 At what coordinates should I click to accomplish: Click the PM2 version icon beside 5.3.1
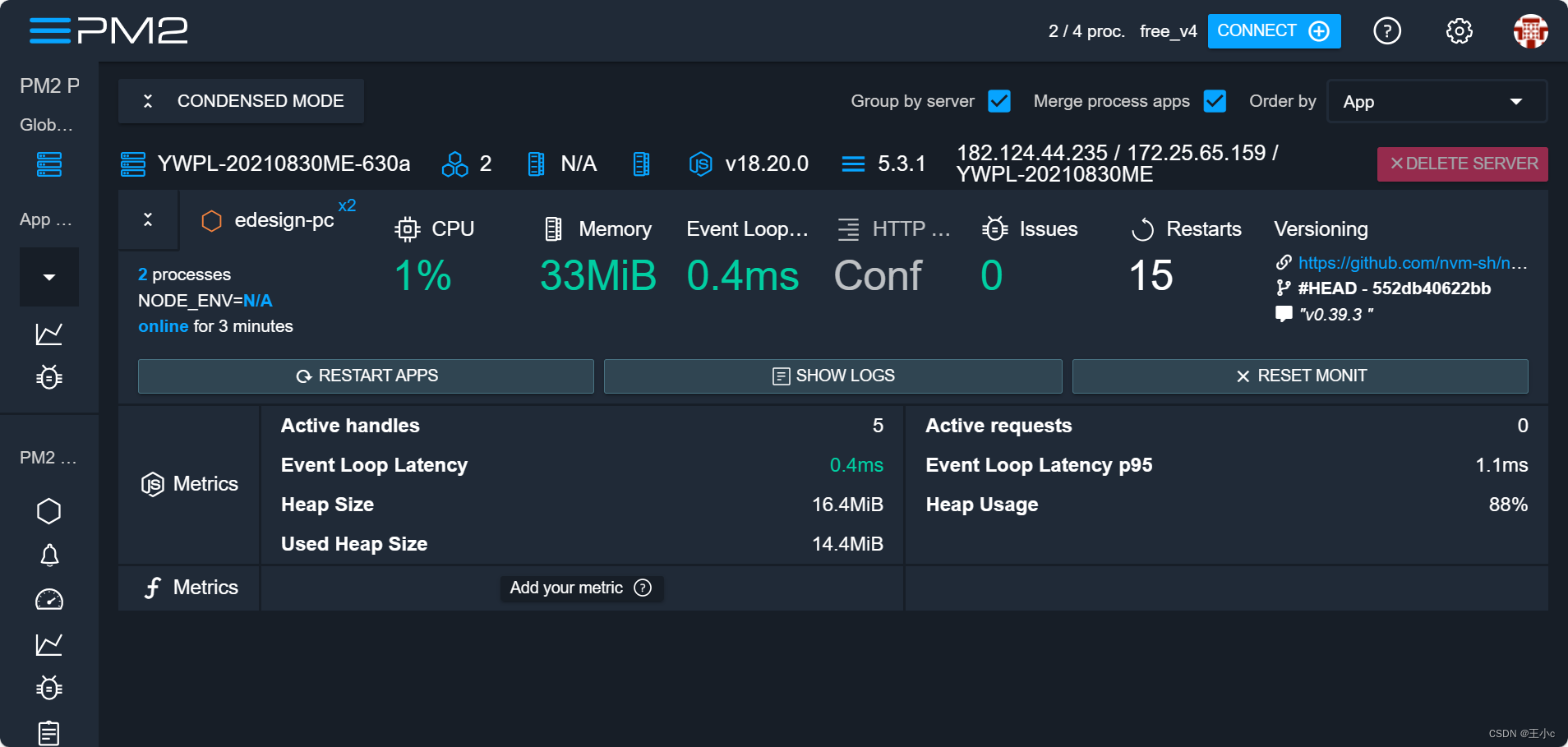point(853,164)
